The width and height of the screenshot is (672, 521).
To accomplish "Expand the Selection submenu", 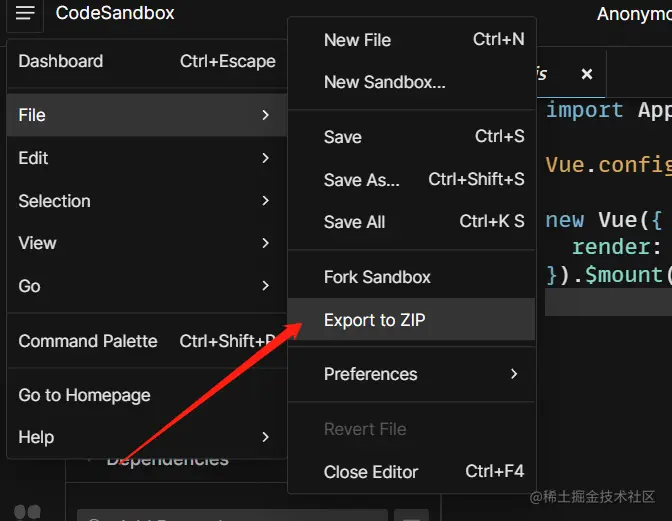I will click(x=147, y=201).
